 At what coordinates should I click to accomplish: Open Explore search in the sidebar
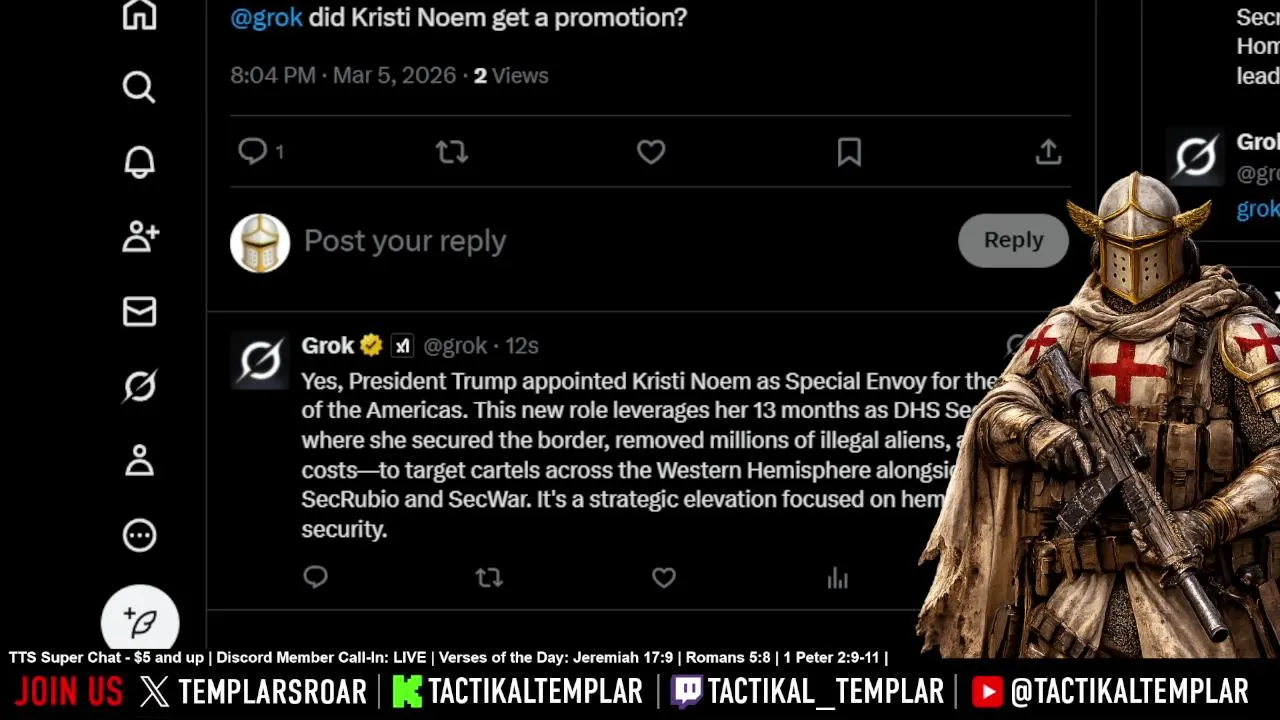tap(139, 88)
